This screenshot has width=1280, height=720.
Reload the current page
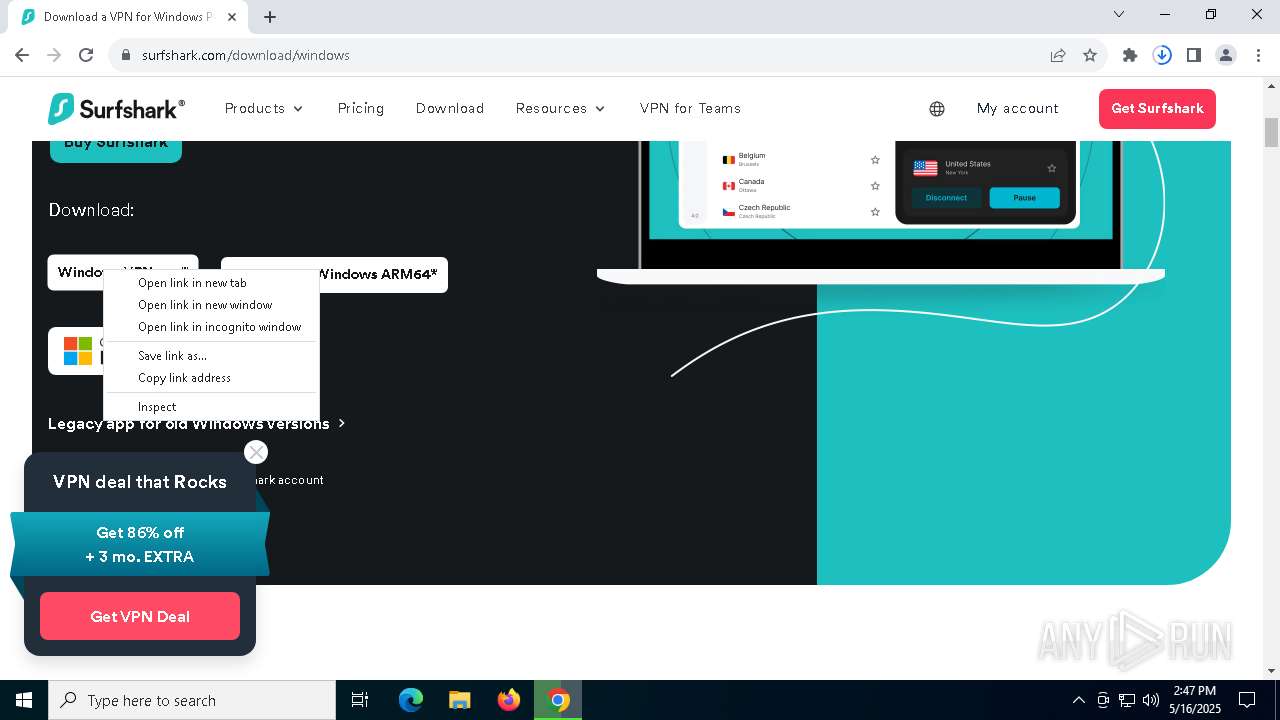(86, 55)
